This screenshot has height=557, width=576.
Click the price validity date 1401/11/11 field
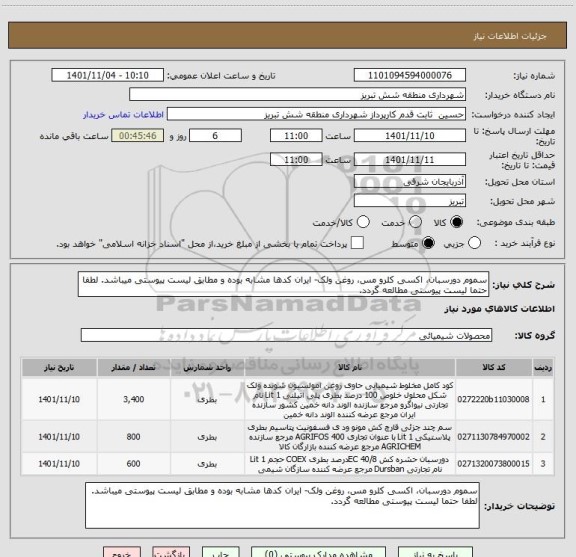point(410,159)
